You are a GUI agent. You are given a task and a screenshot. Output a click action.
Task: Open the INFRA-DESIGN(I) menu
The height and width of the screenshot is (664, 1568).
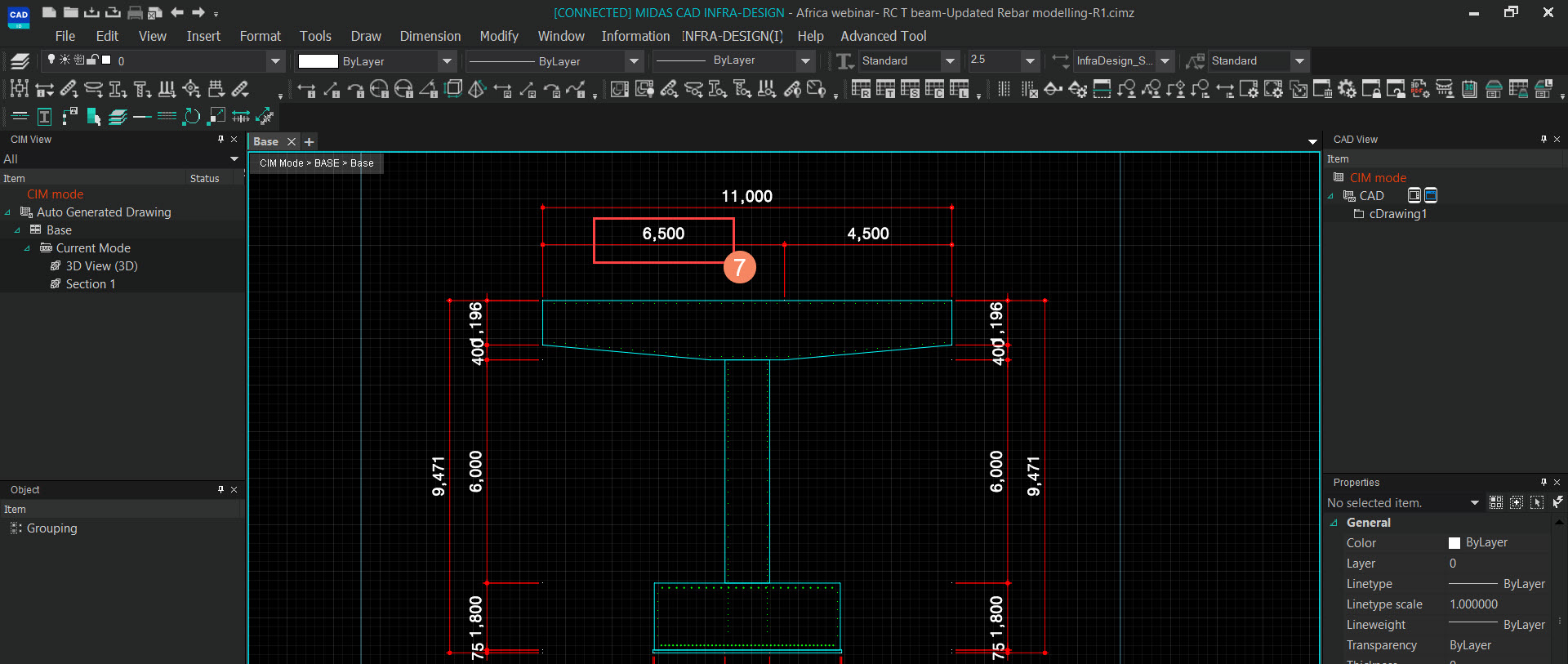733,36
